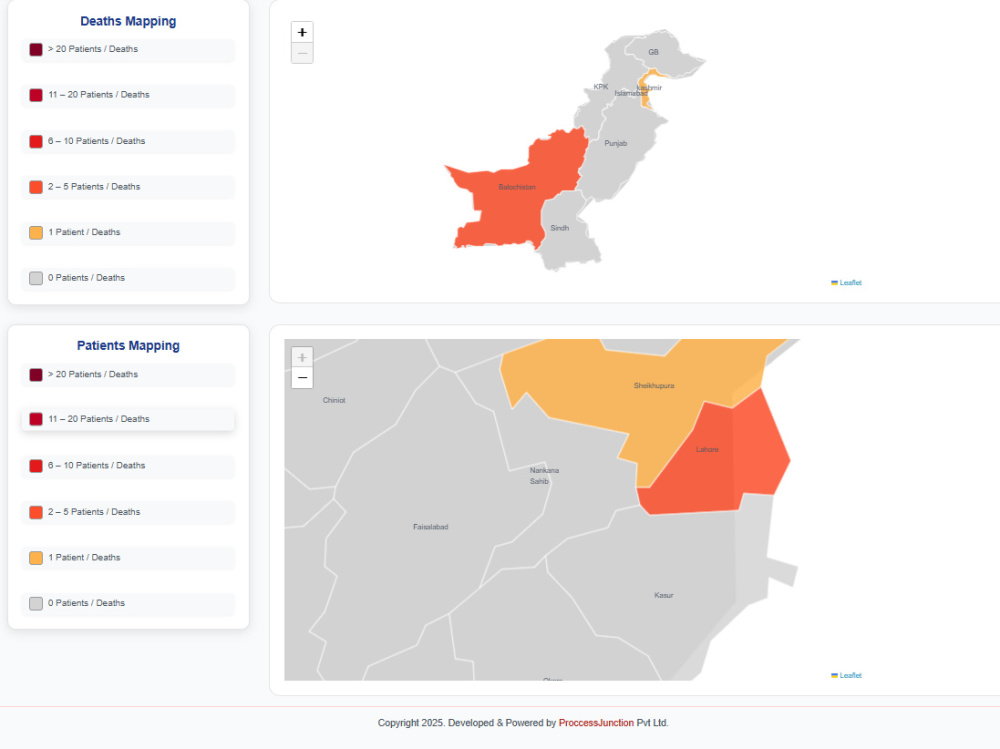Click '0 Patients / Deaths' text in Patients Mapping

click(86, 603)
